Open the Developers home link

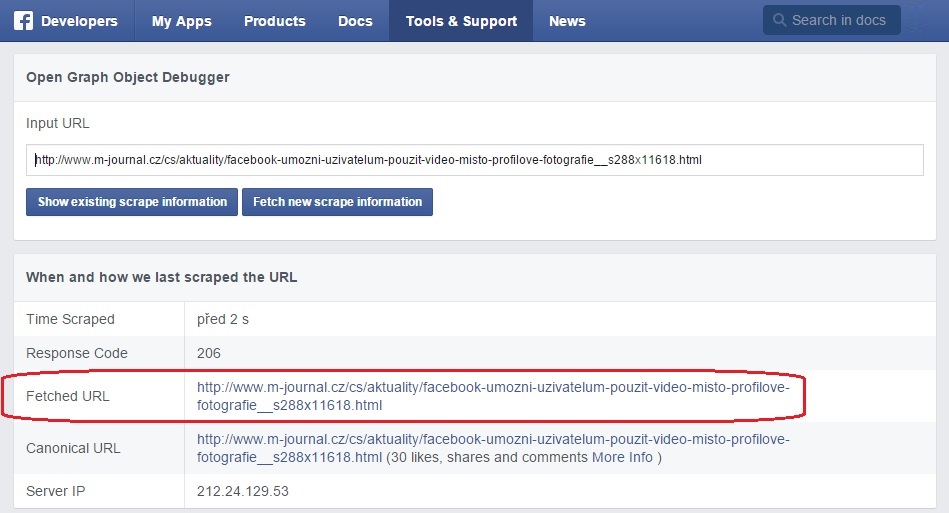79,21
